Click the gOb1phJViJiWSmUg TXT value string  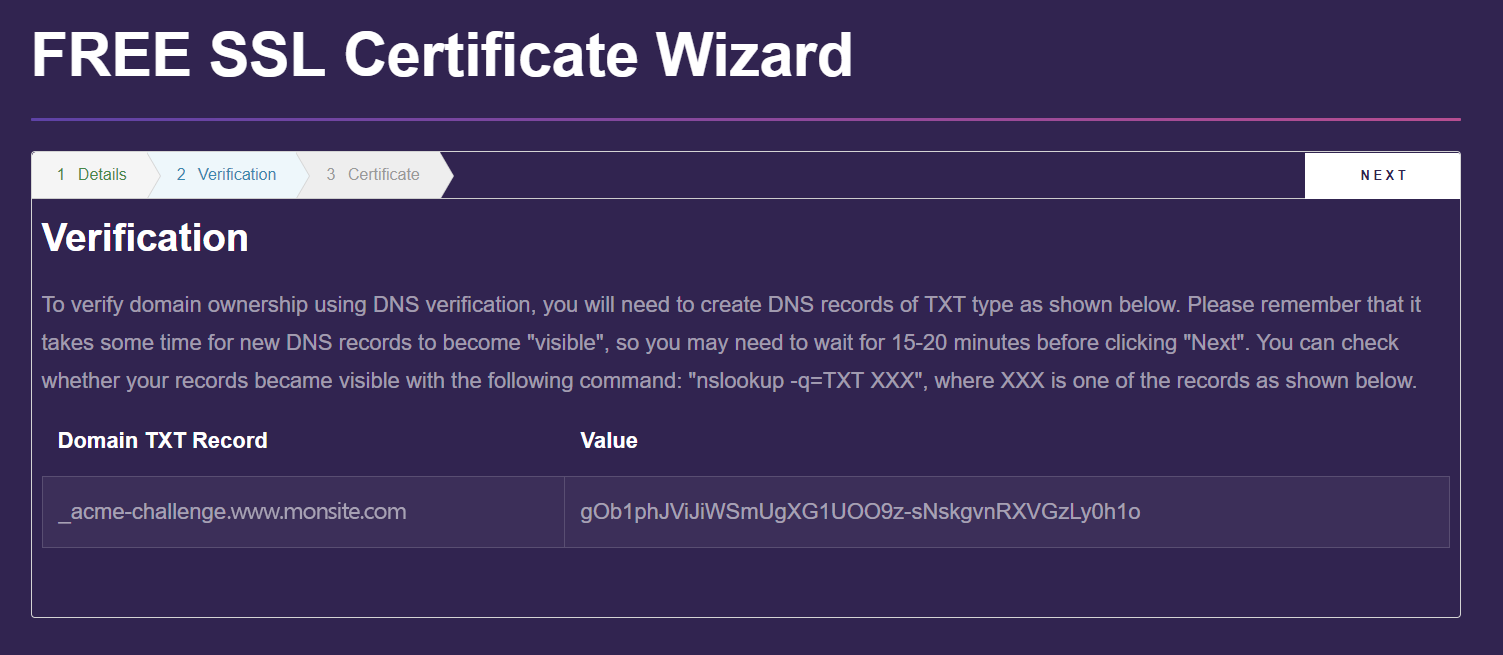point(860,512)
